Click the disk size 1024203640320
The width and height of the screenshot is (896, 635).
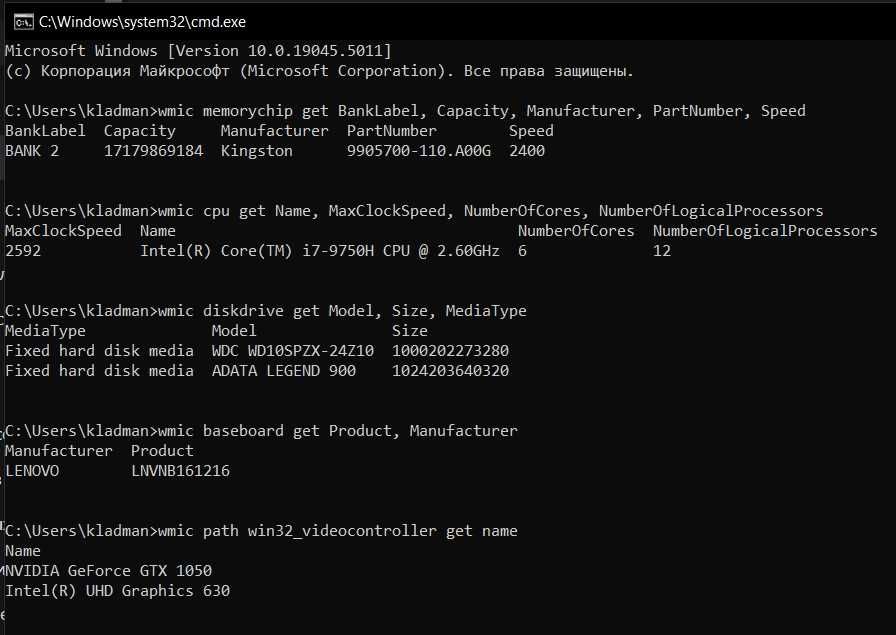click(x=450, y=371)
